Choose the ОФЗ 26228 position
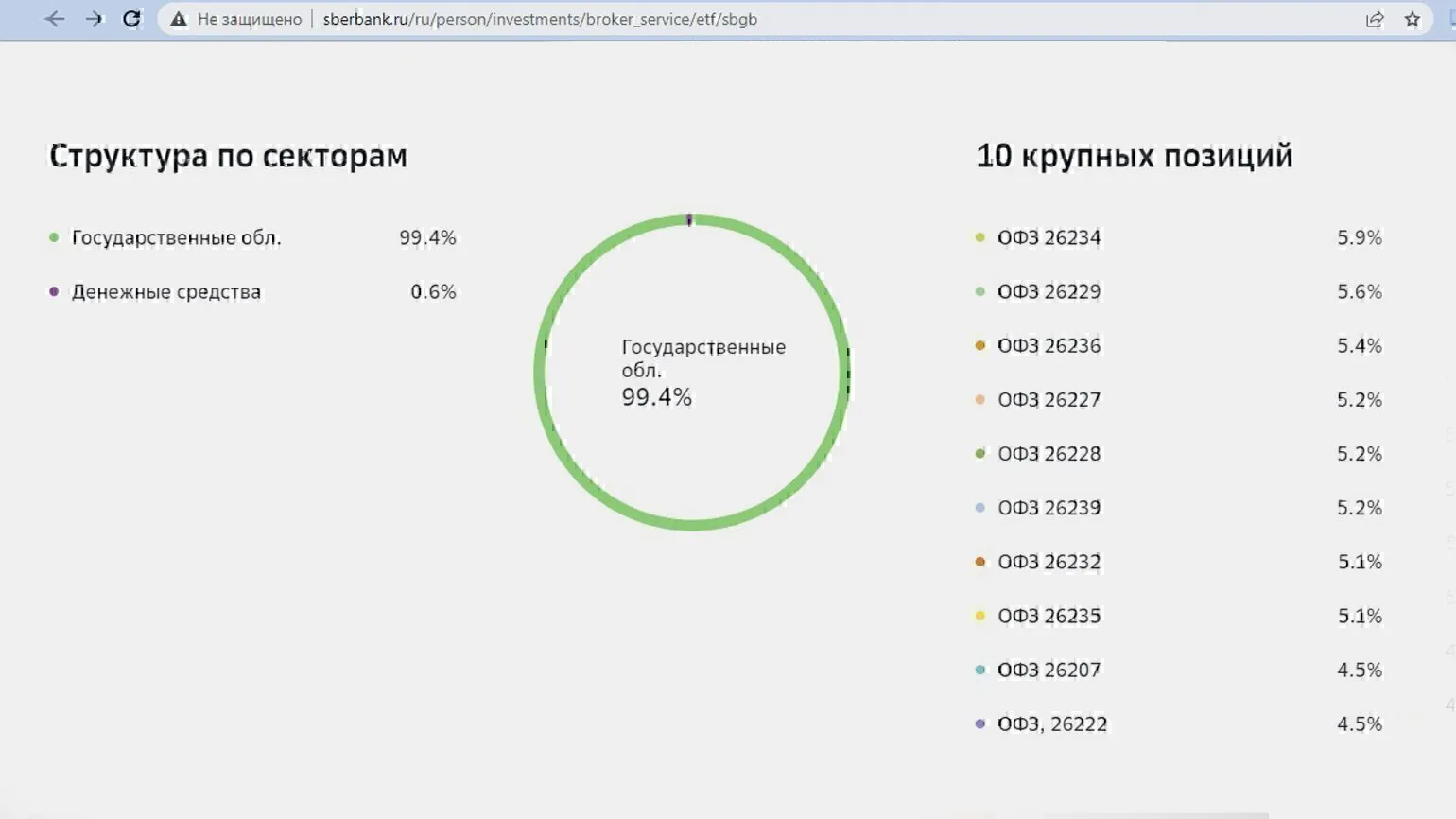This screenshot has width=1456, height=819. [x=1049, y=453]
